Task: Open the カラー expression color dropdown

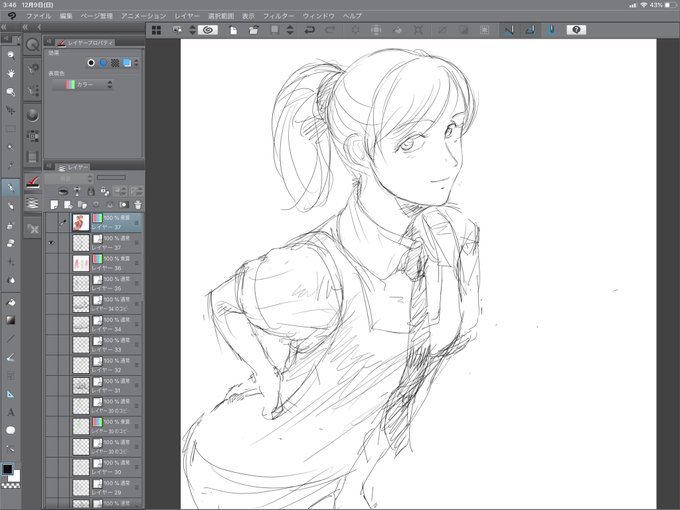Action: click(x=82, y=85)
